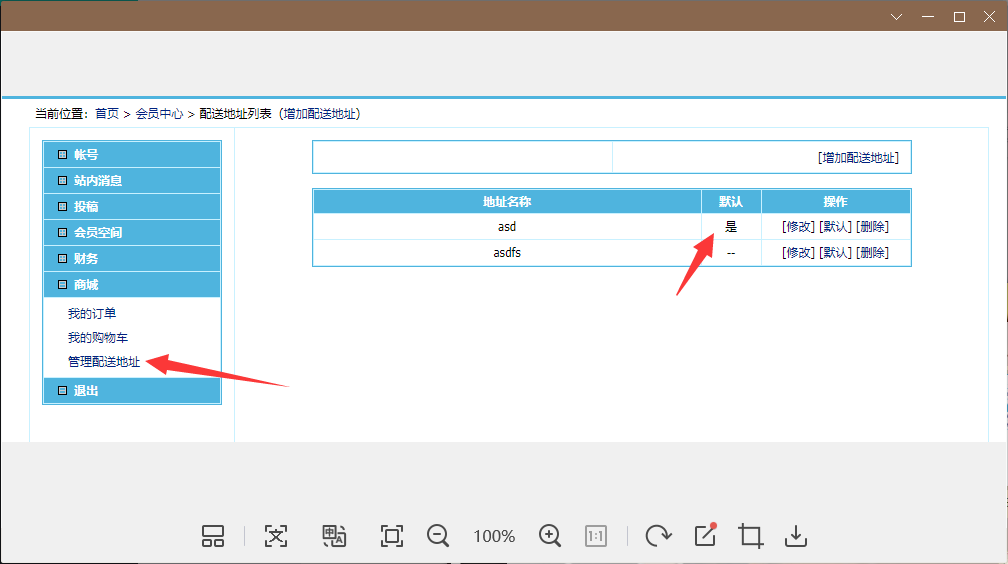This screenshot has width=1008, height=564.
Task: Click the fit-to-window icon
Action: (392, 536)
